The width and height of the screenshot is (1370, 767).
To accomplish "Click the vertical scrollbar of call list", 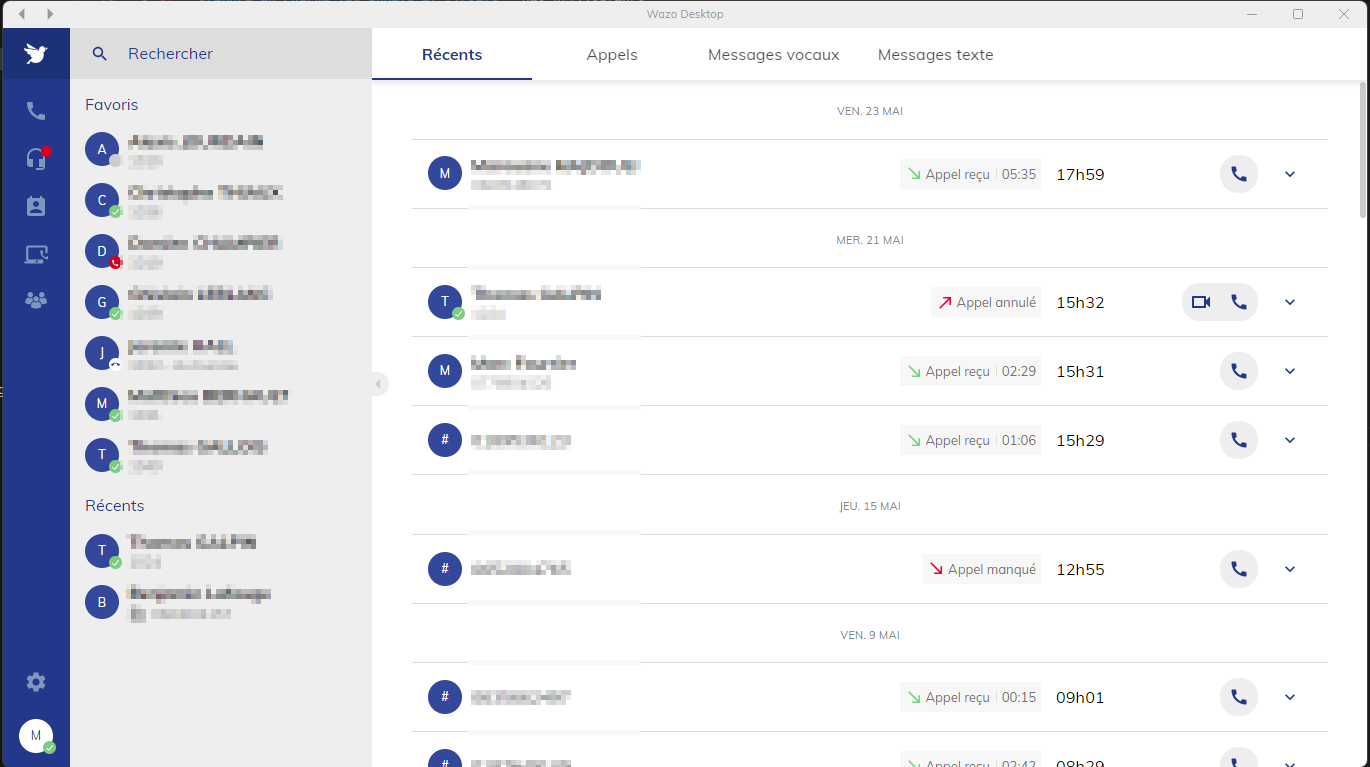I will (x=1363, y=150).
